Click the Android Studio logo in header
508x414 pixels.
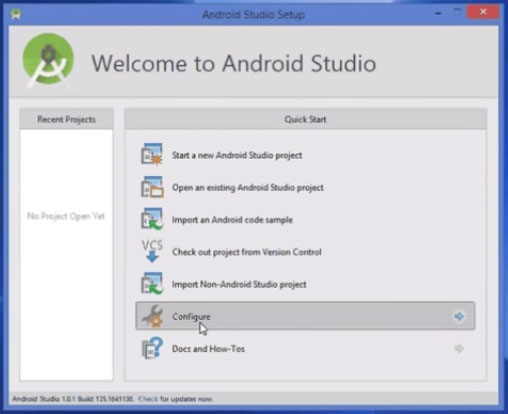coord(49,61)
